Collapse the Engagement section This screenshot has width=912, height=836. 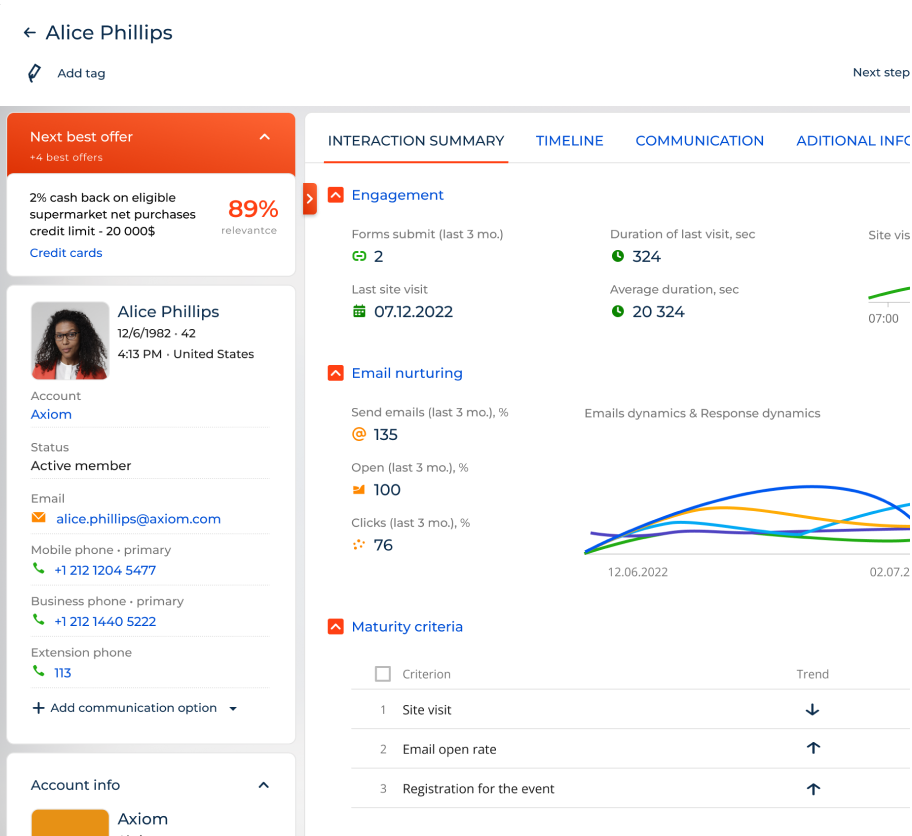[x=335, y=194]
